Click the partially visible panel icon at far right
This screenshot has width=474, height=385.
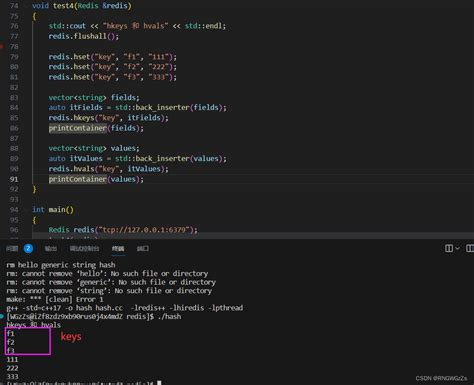point(470,248)
